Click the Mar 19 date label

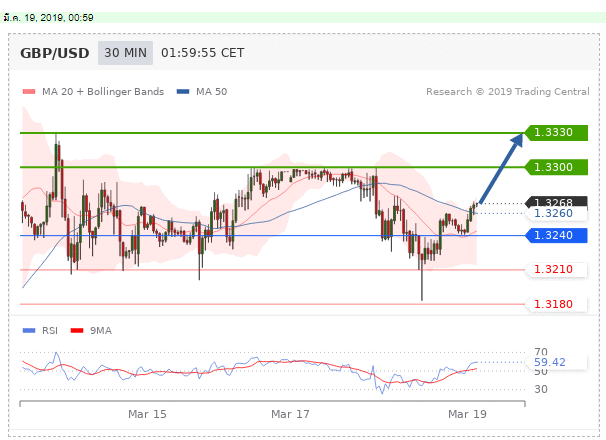(467, 414)
